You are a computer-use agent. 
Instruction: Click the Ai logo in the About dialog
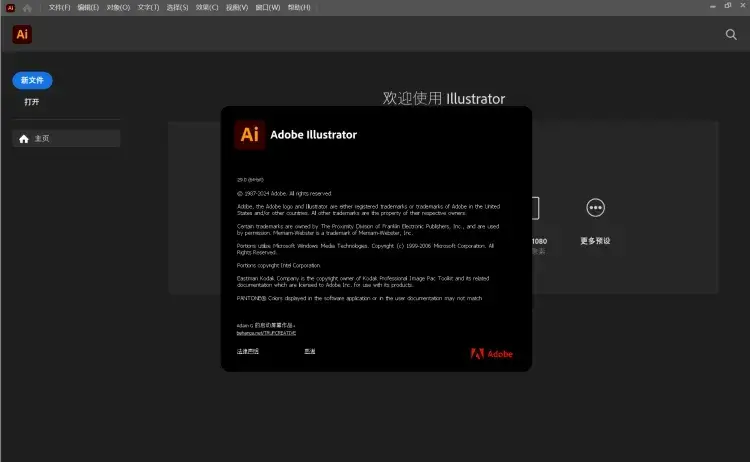click(249, 134)
